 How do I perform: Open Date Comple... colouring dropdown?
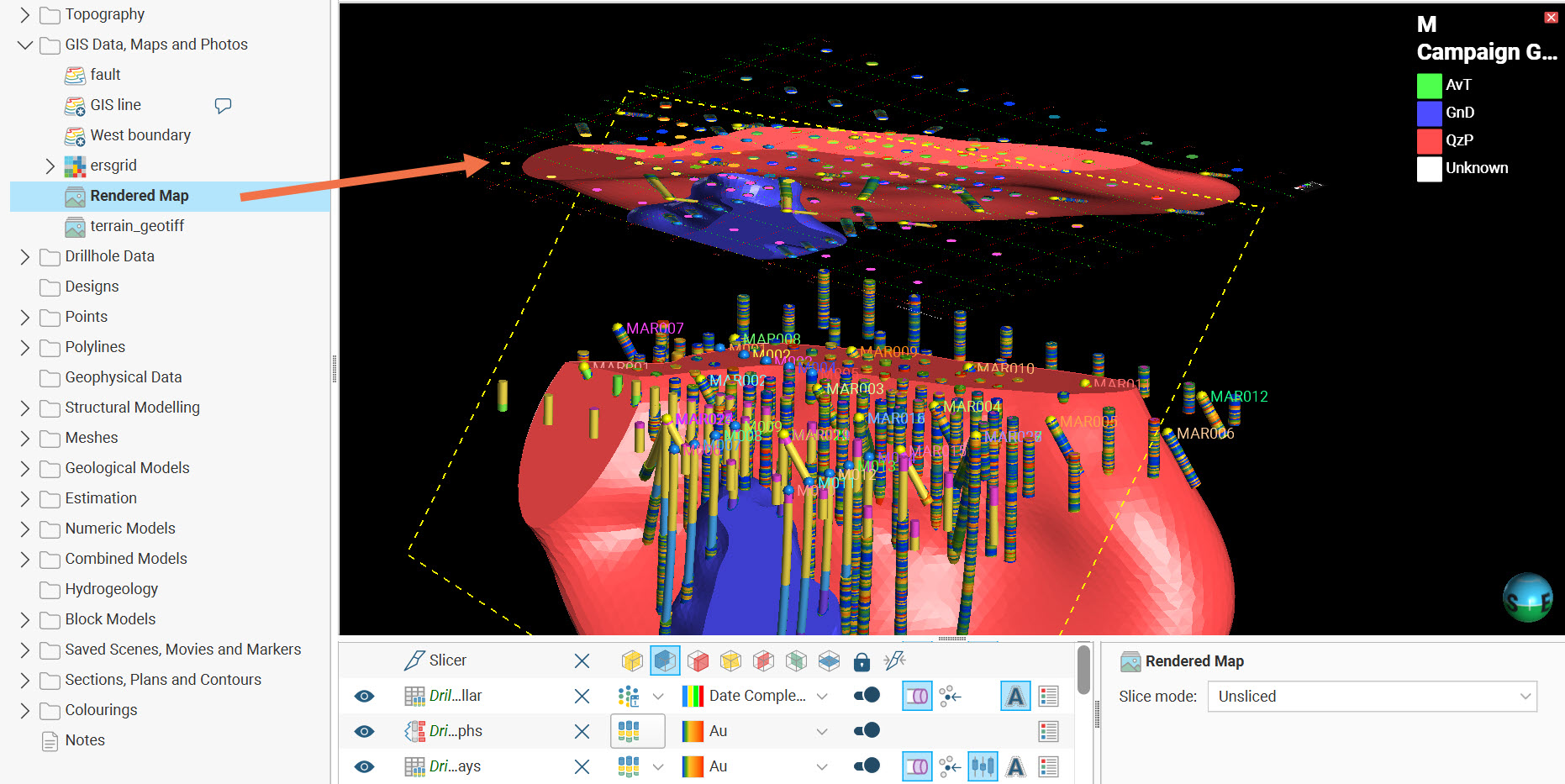pyautogui.click(x=822, y=696)
